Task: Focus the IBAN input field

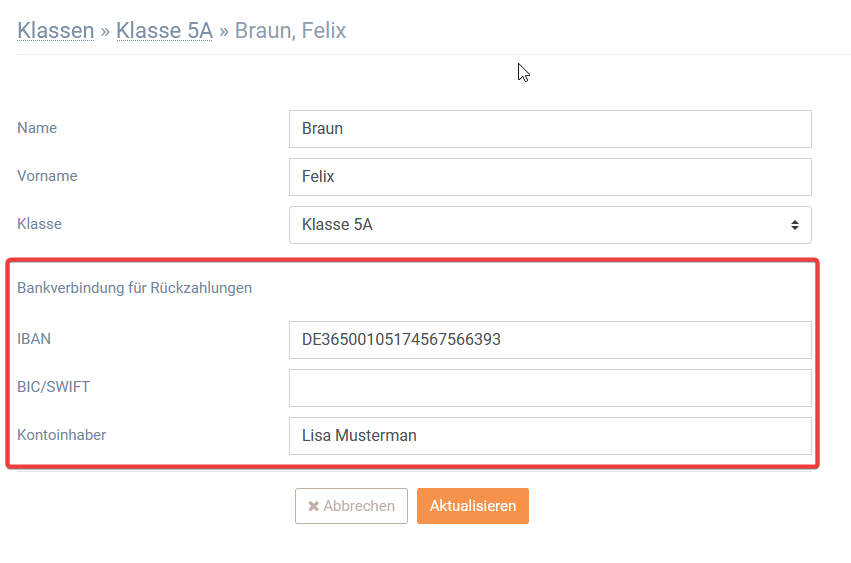Action: 550,340
